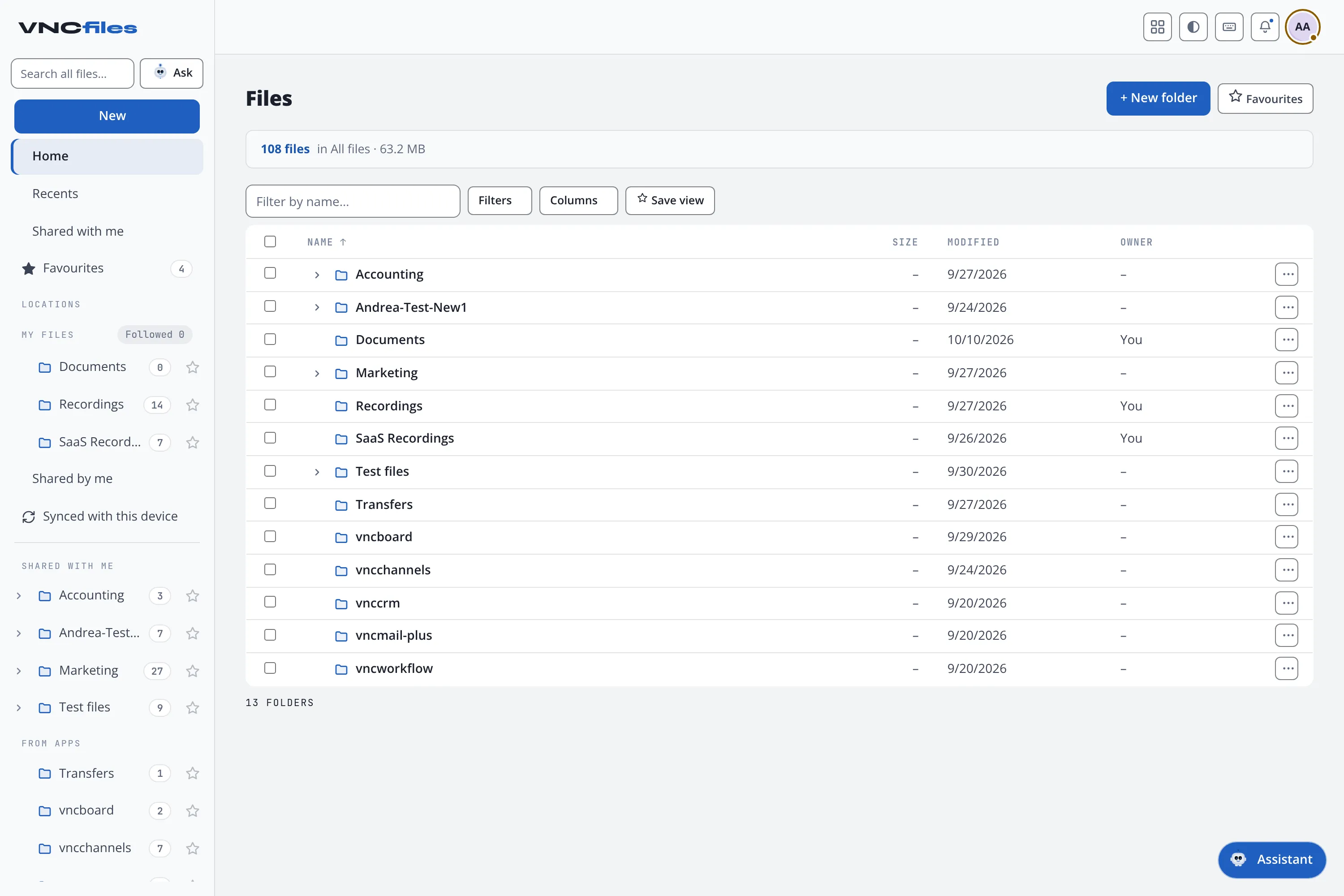The image size is (1344, 896).
Task: Open the Filters button
Action: click(x=500, y=201)
